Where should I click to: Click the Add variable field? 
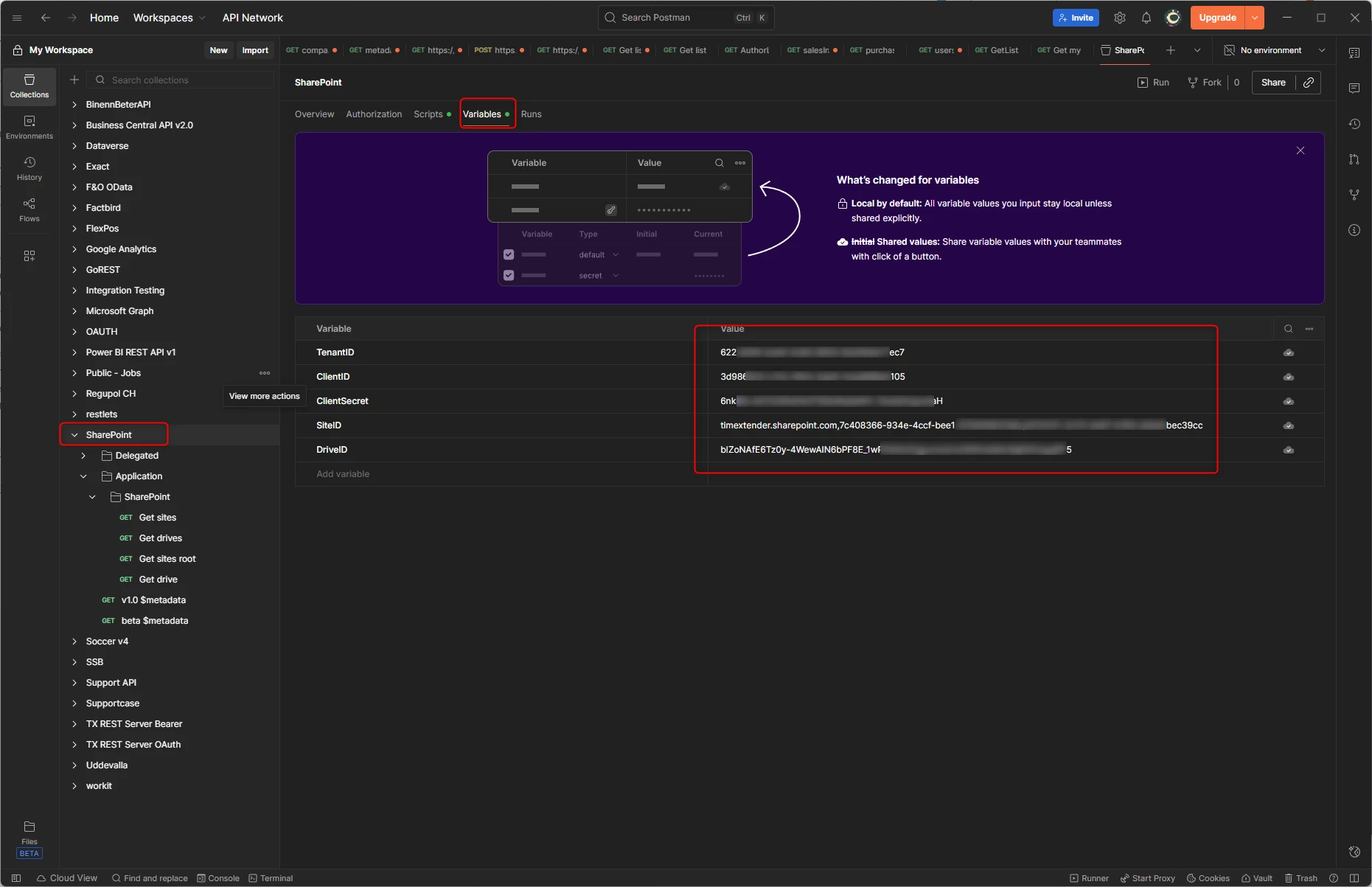point(344,474)
